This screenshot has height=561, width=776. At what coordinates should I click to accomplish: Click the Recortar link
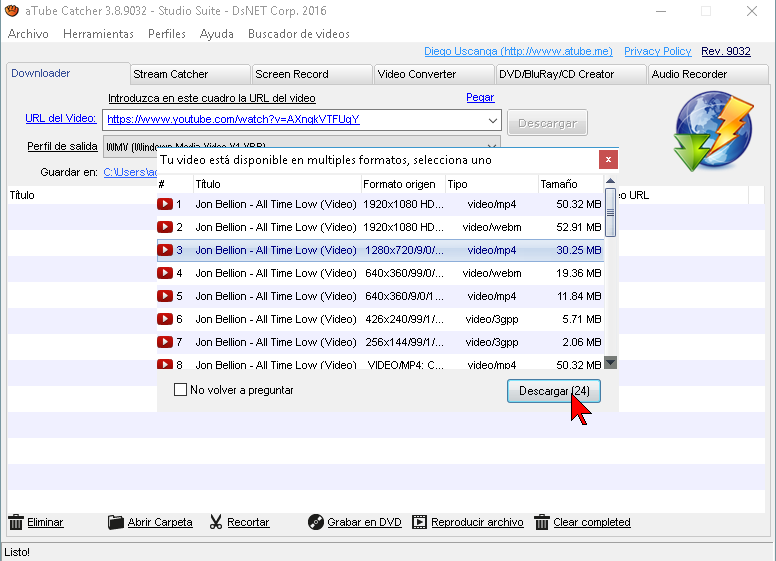click(248, 522)
